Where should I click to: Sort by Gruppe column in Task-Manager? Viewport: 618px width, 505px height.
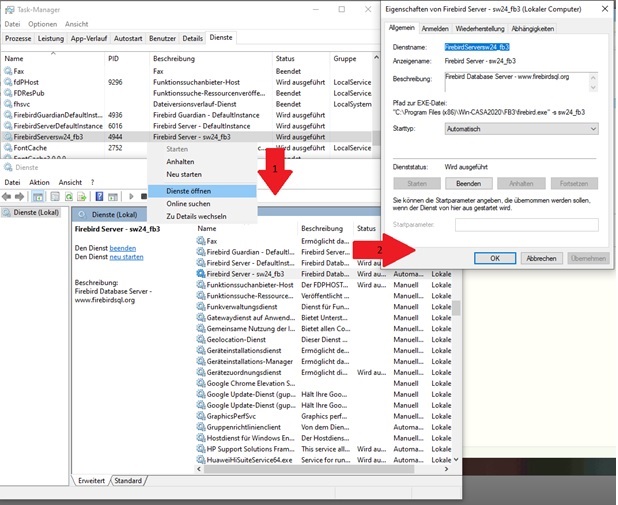pos(344,58)
